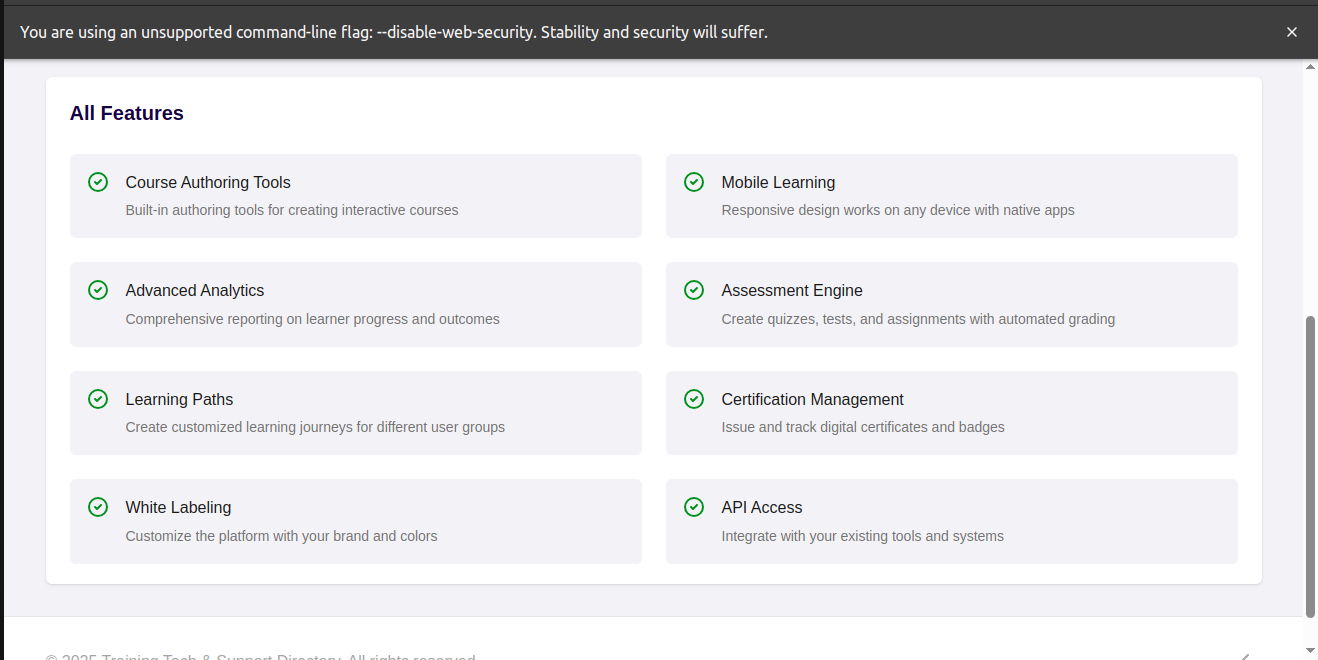Click the API Access description text
Image resolution: width=1318 pixels, height=660 pixels.
tap(863, 536)
